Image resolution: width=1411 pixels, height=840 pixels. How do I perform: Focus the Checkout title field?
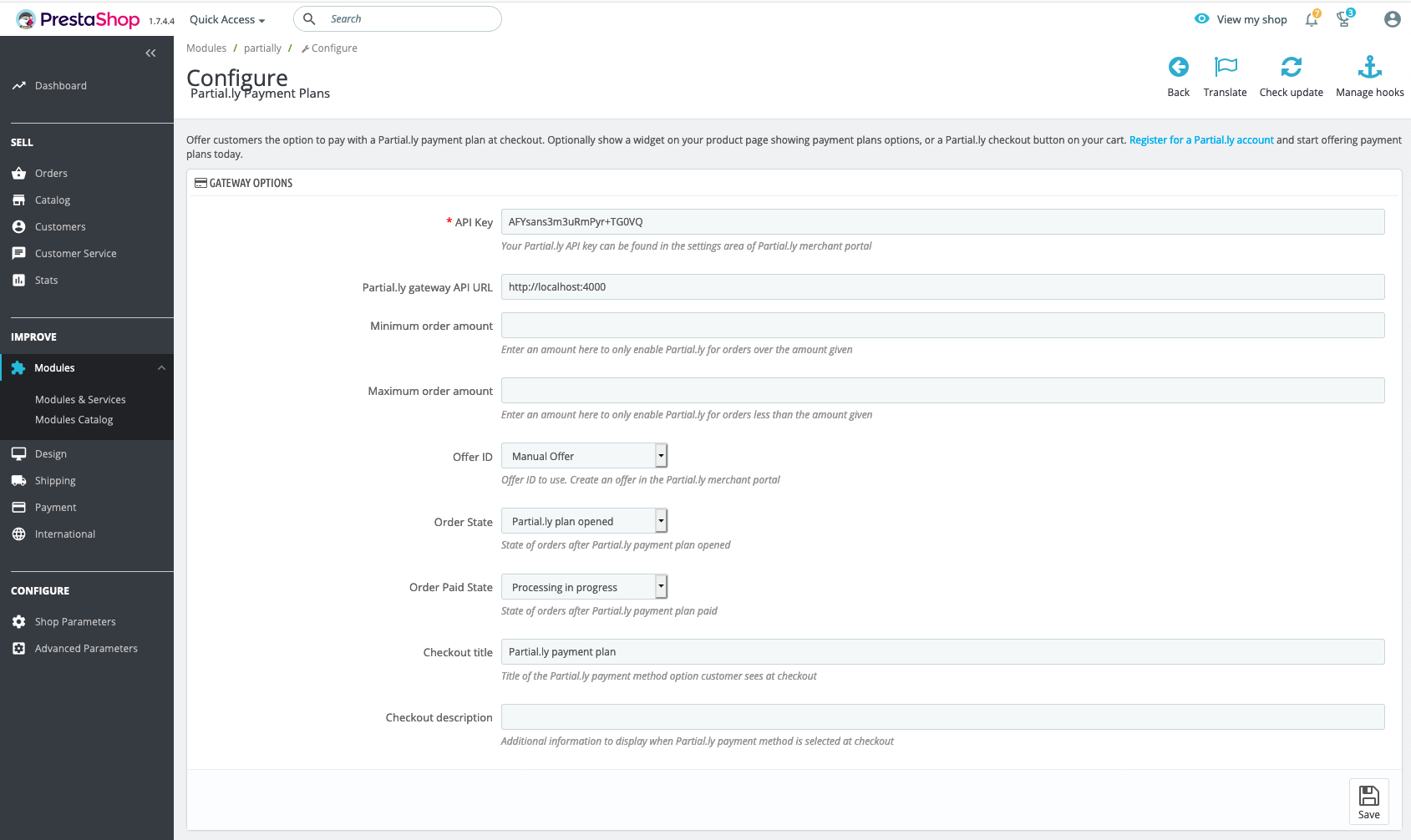point(942,652)
